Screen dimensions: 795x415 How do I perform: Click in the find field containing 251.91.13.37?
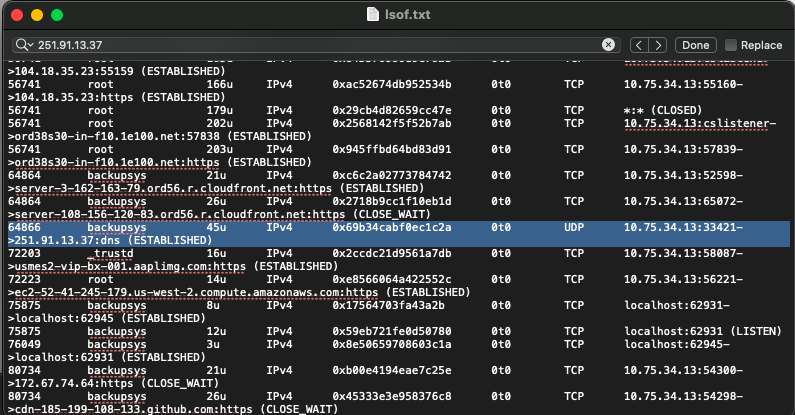300,45
